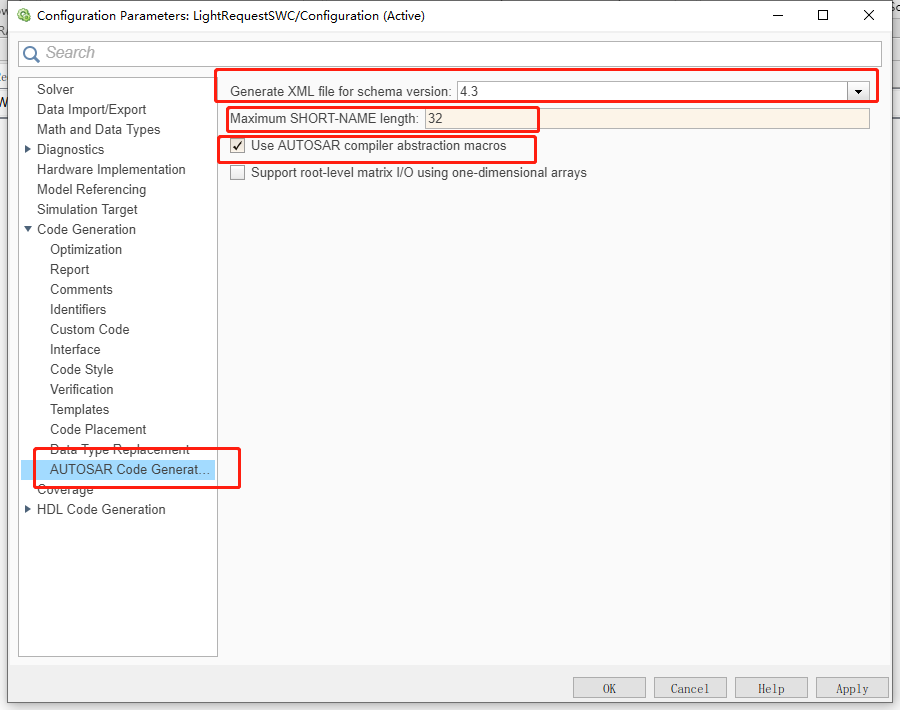This screenshot has width=900, height=710.
Task: Open Data Import/Export settings
Action: [x=91, y=110]
